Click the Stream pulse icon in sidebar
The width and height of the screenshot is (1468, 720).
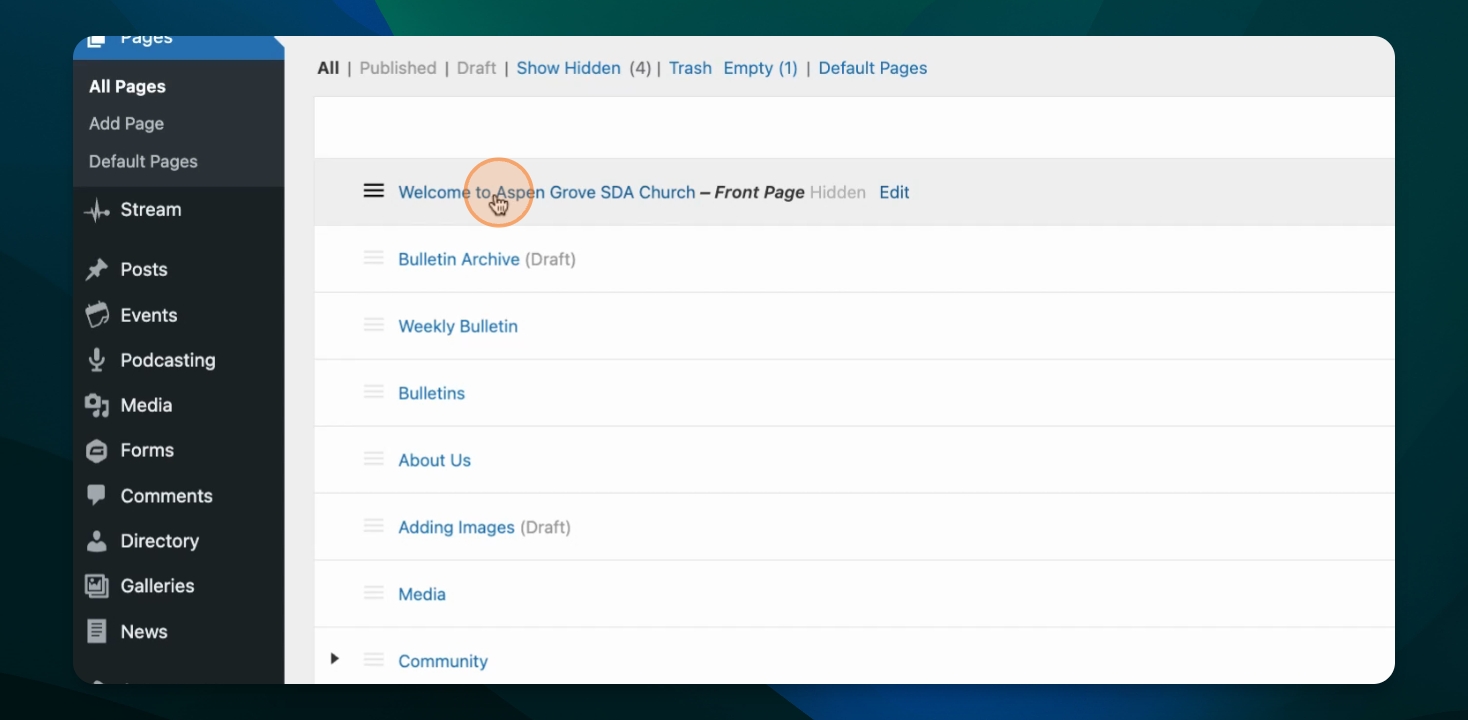point(97,210)
